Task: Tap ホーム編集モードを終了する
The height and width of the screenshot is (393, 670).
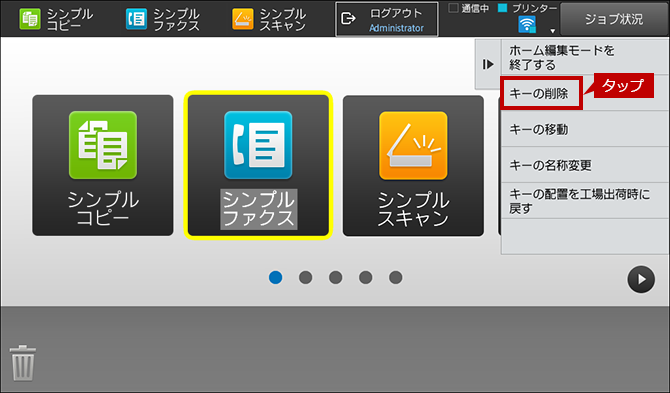Action: pyautogui.click(x=585, y=58)
